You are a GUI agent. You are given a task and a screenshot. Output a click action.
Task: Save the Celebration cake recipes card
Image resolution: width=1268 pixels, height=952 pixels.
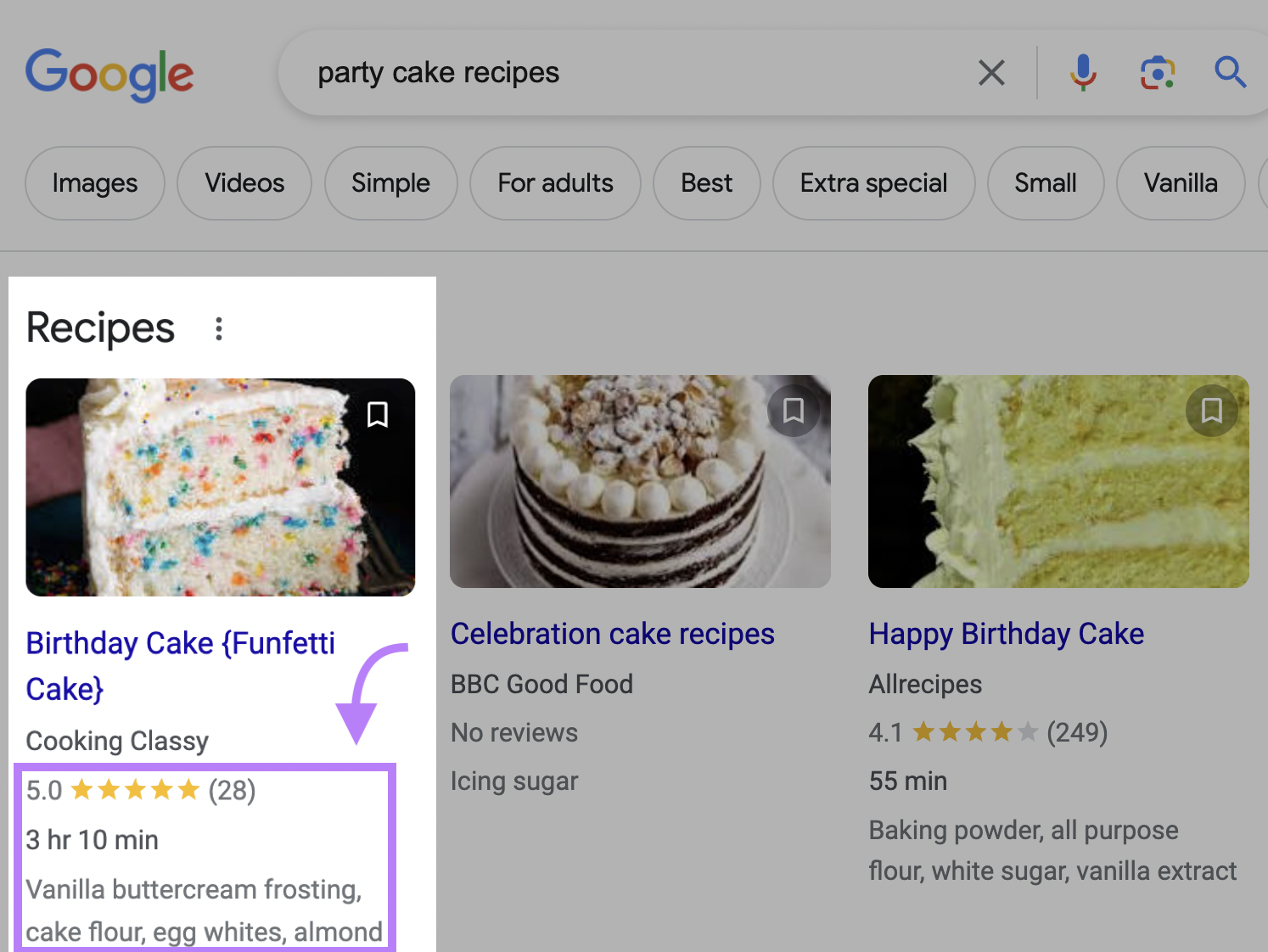[x=794, y=411]
